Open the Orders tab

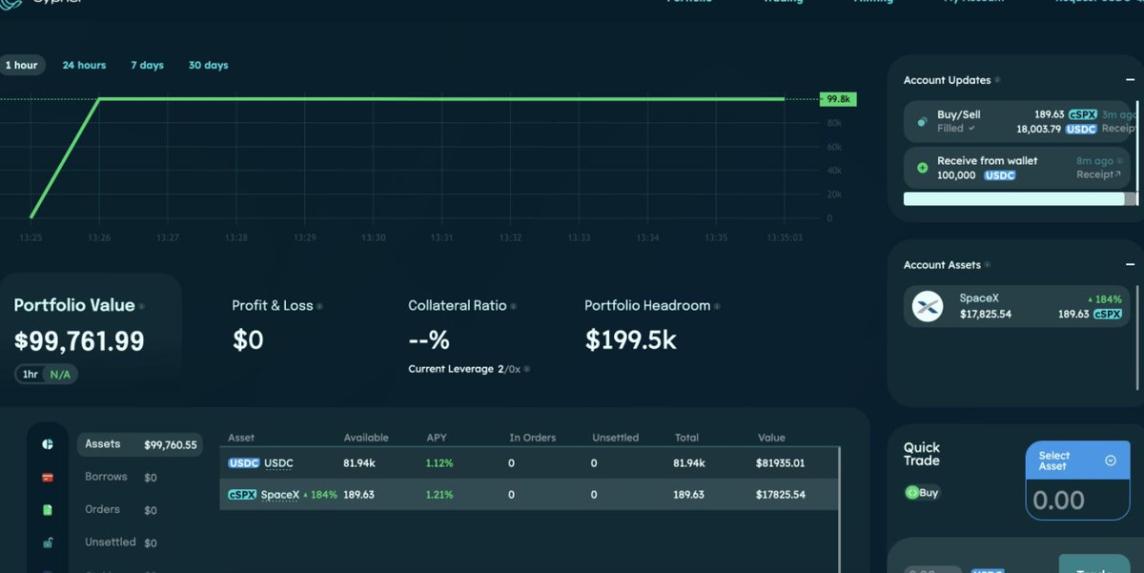121,509
